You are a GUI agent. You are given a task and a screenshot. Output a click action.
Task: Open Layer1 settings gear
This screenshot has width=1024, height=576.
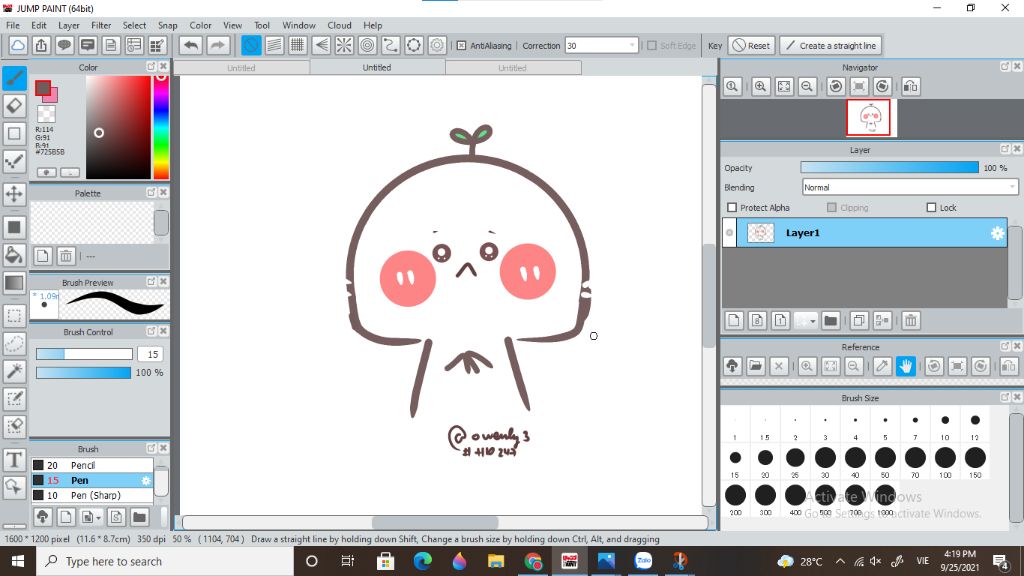[996, 233]
